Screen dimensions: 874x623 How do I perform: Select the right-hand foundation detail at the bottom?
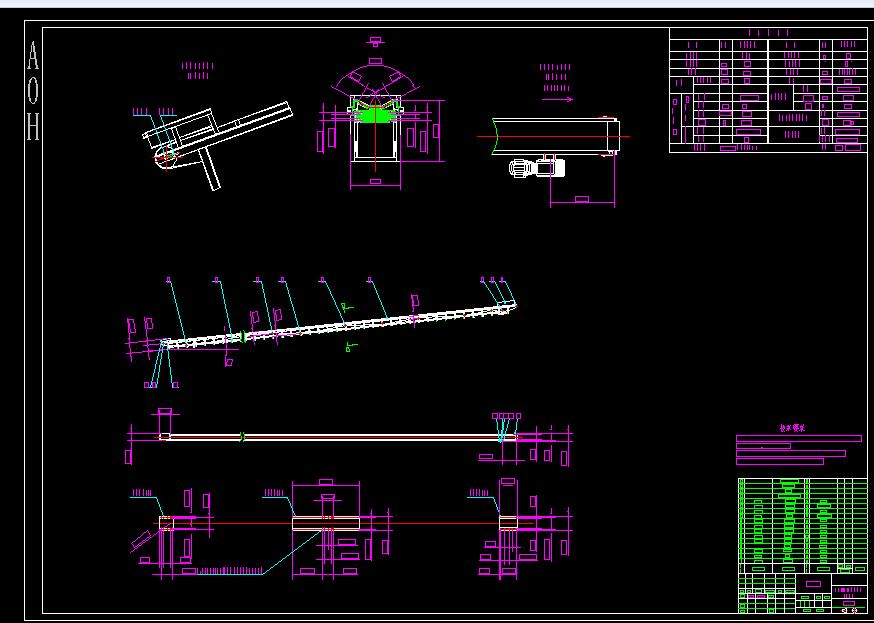[x=508, y=523]
